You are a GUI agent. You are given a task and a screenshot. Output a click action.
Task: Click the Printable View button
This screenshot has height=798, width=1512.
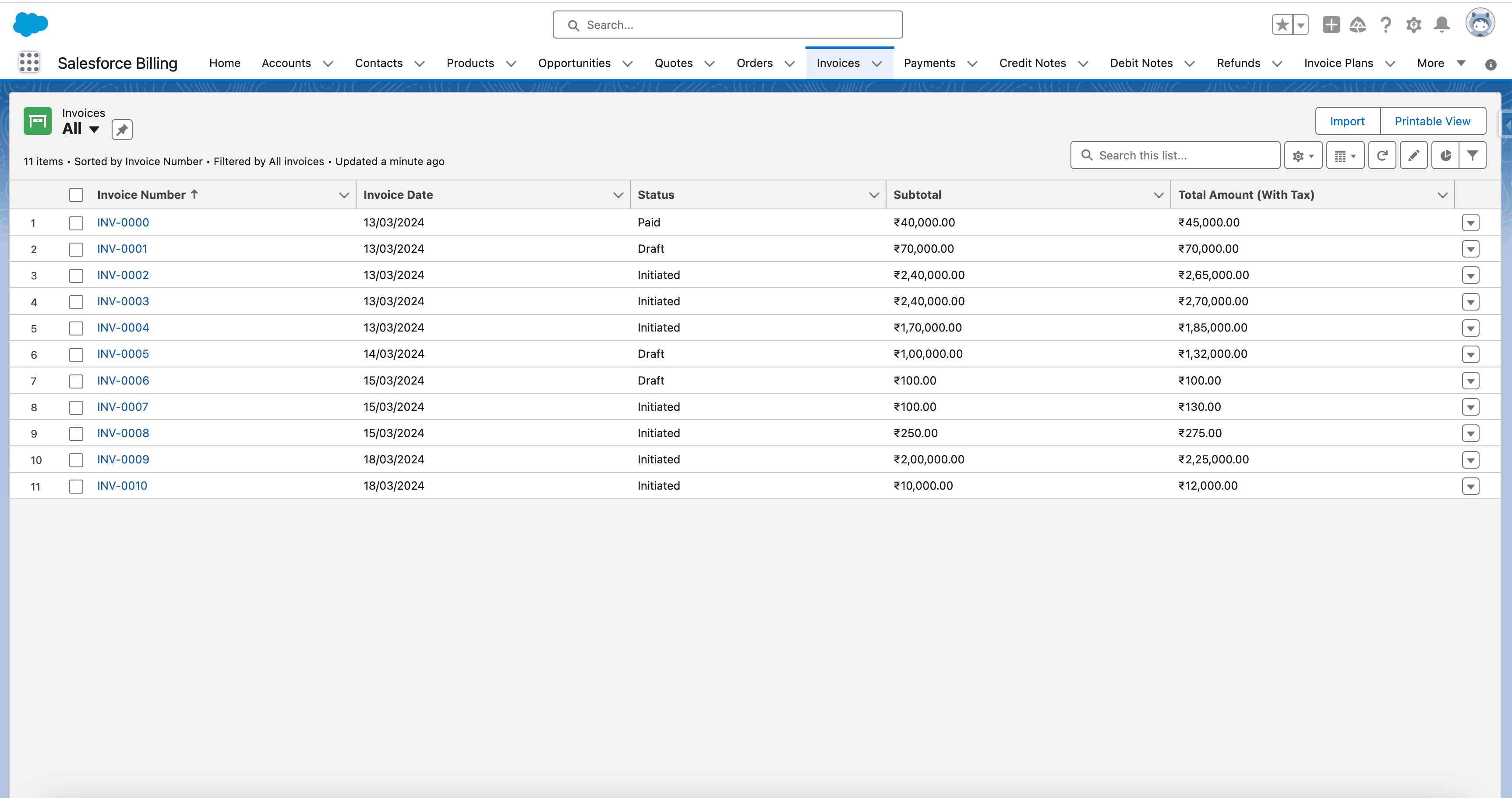click(x=1432, y=121)
